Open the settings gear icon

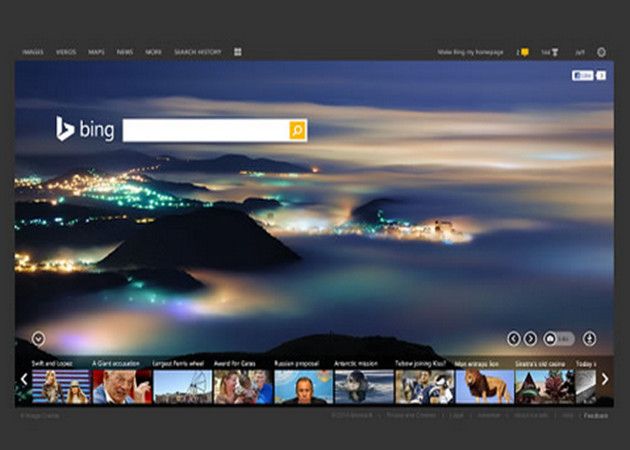coord(601,52)
